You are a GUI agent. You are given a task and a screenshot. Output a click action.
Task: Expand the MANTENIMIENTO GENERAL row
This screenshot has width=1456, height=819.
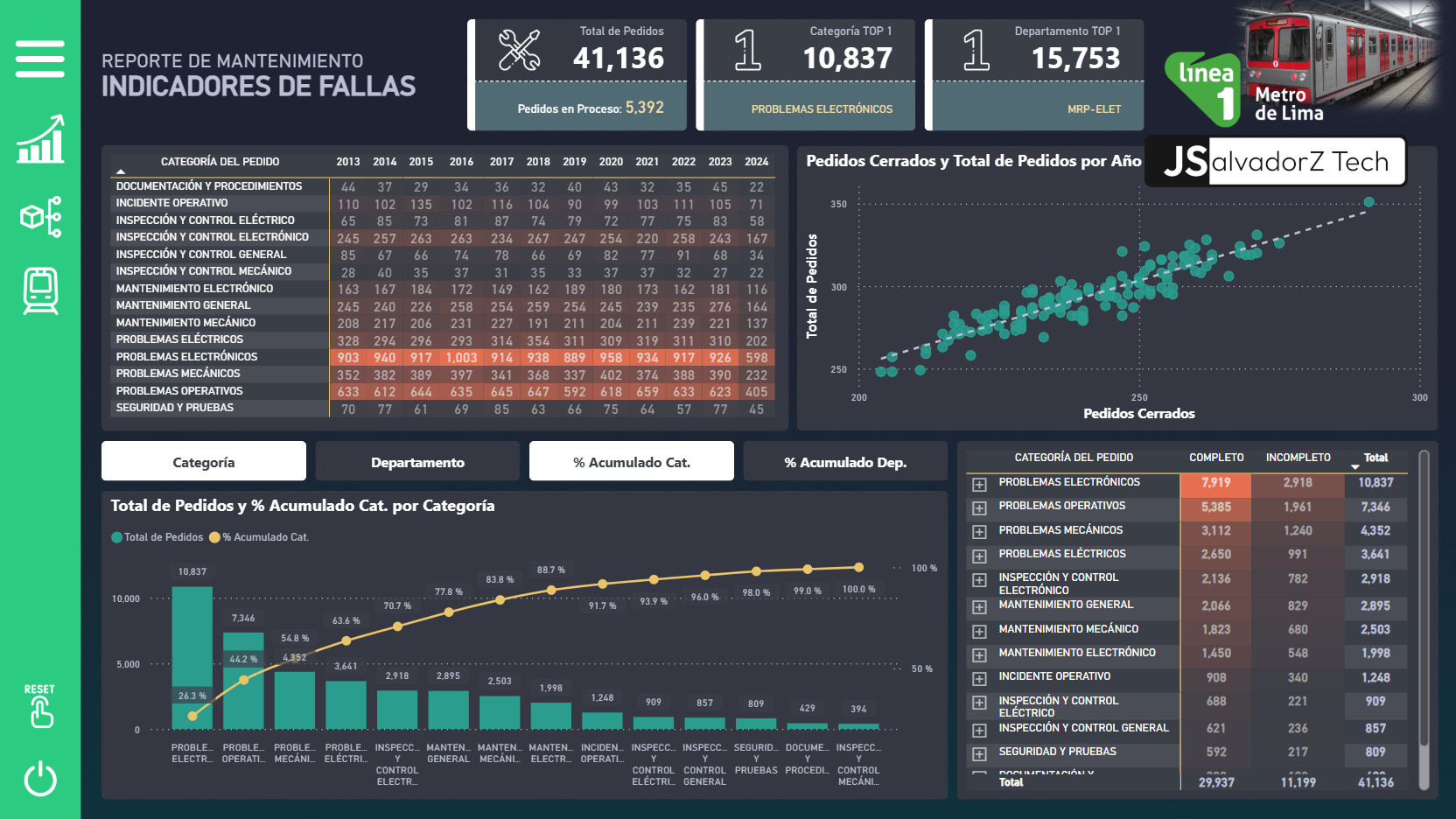(x=979, y=606)
